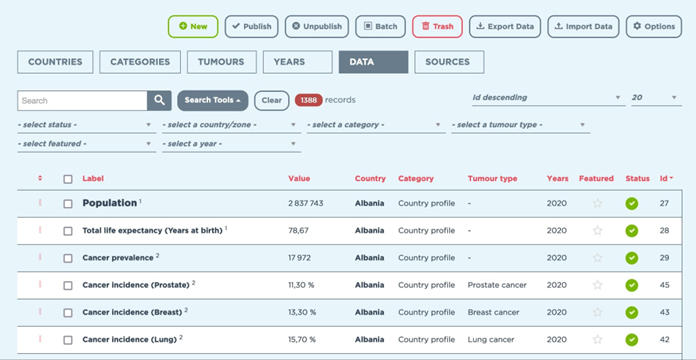Open the select status dropdown

coord(87,125)
